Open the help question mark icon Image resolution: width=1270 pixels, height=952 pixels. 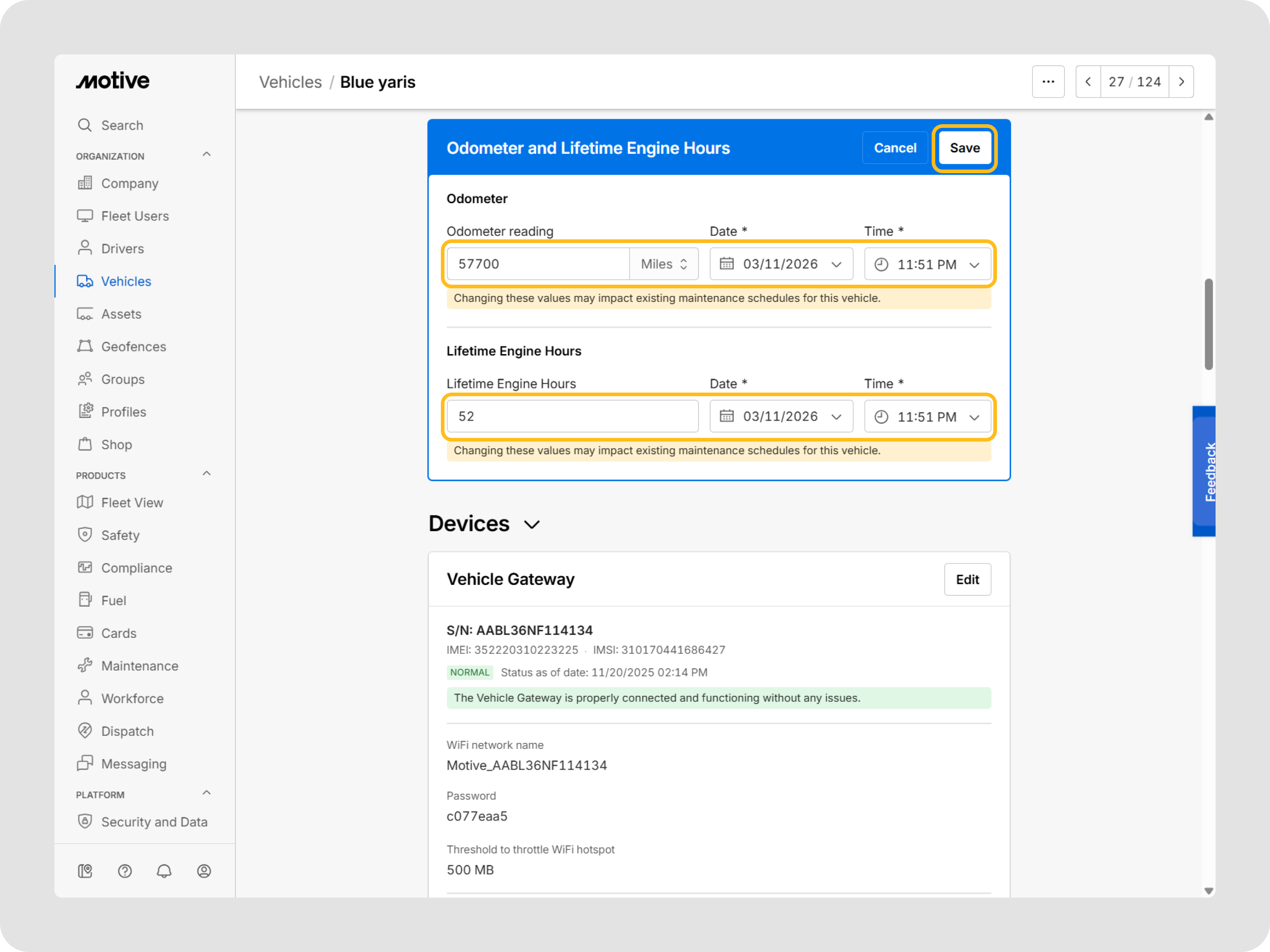tap(125, 871)
